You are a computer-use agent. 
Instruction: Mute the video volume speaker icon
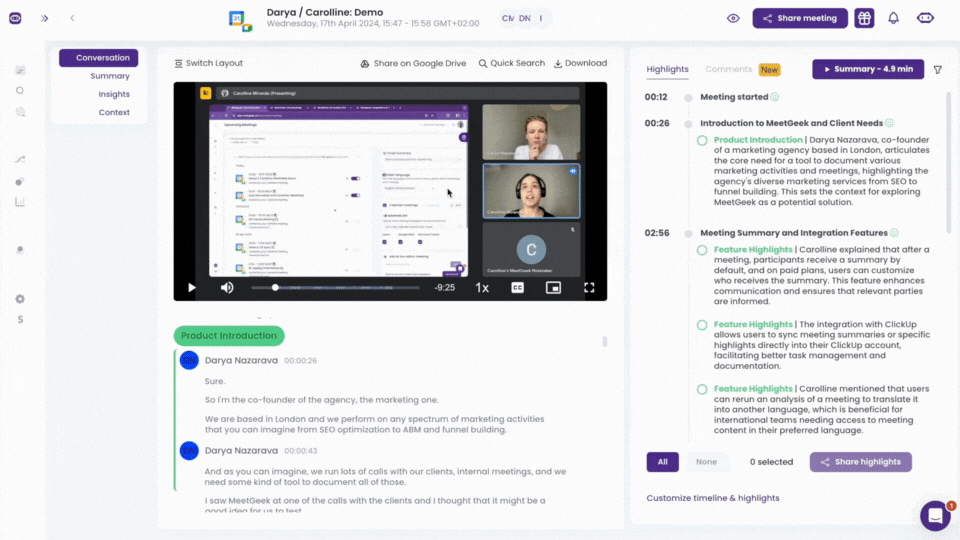[x=227, y=288]
